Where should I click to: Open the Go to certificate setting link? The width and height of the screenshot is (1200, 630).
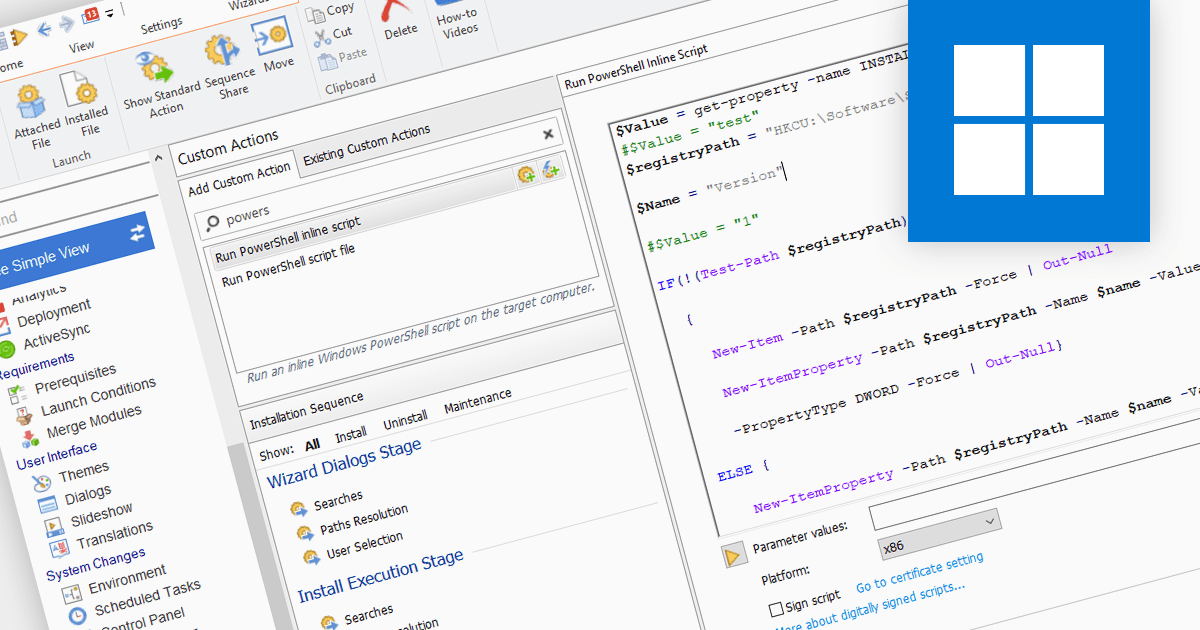click(920, 572)
